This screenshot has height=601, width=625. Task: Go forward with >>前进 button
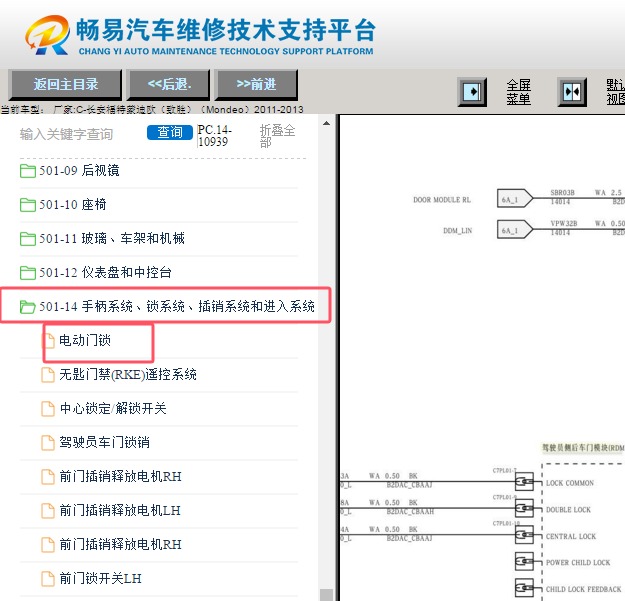coord(256,84)
